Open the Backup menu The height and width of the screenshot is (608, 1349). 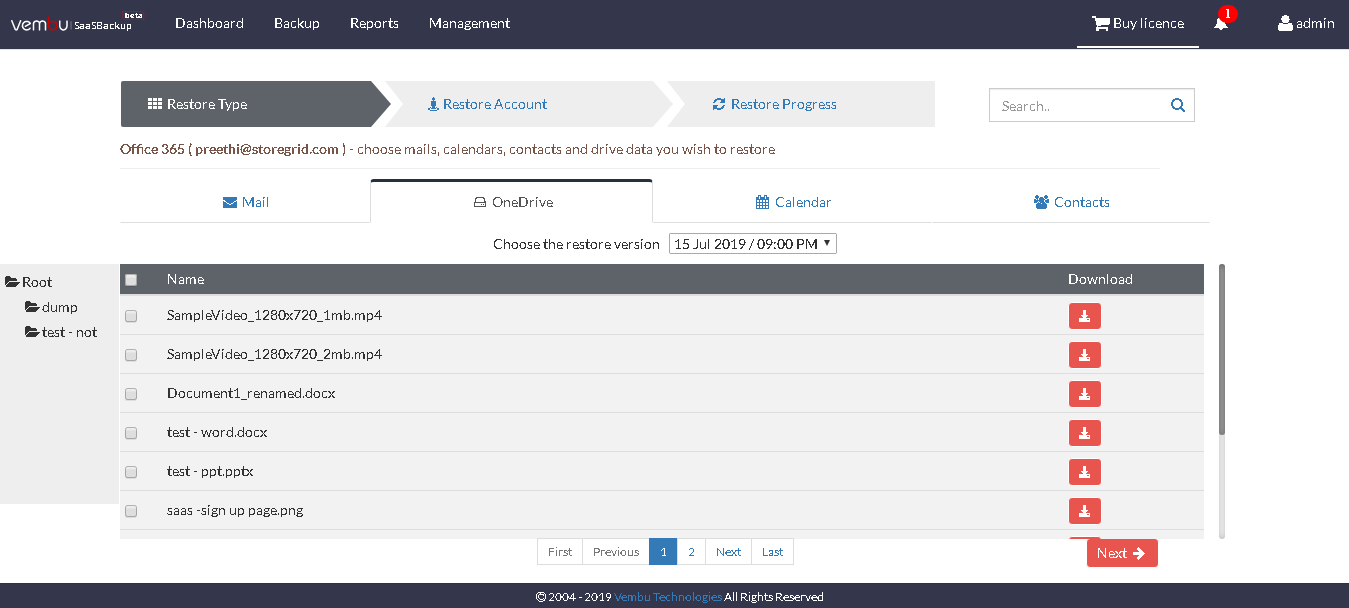coord(297,23)
